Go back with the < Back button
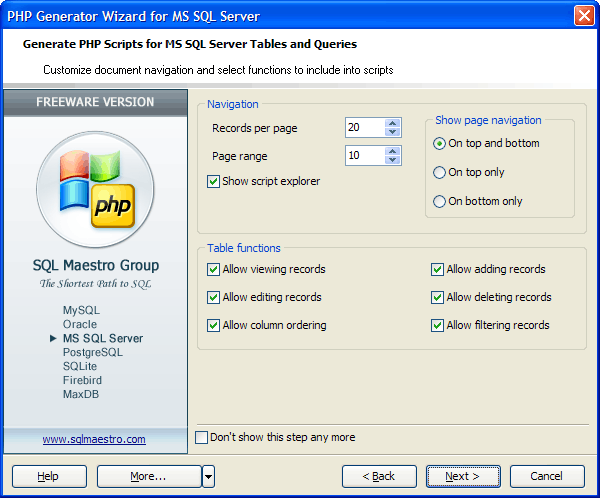 [x=379, y=476]
